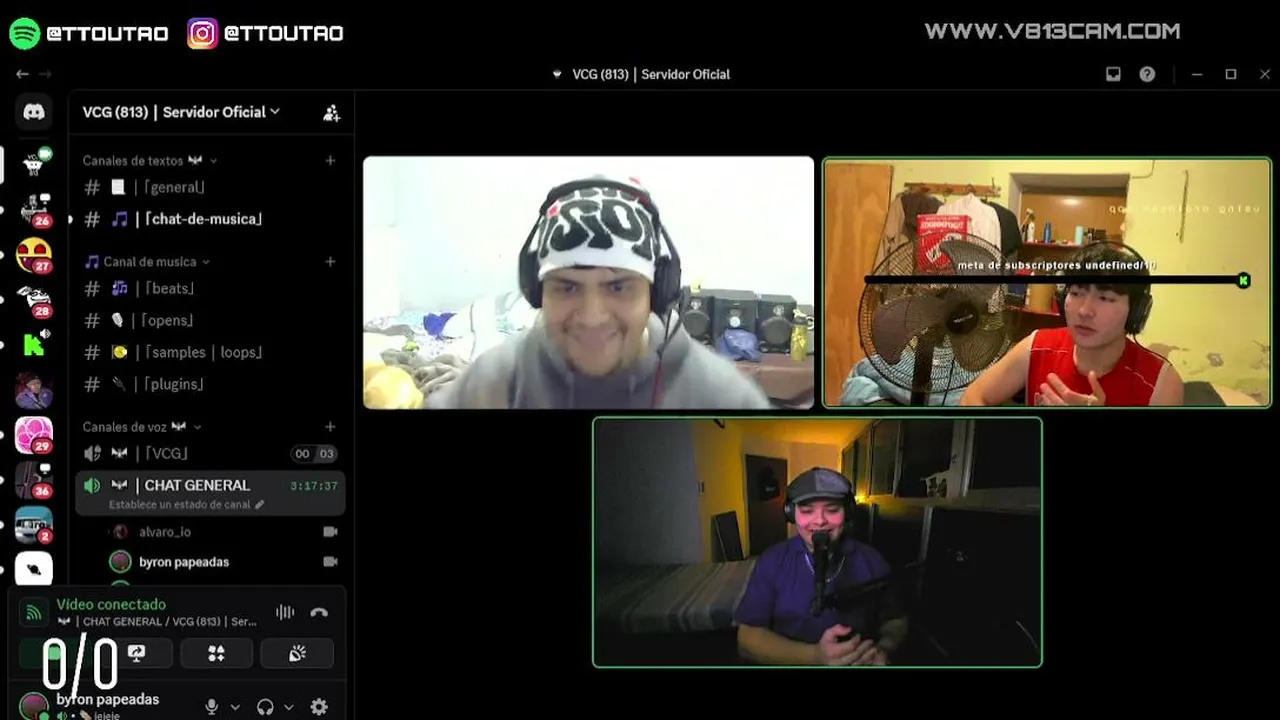Toggle microphone mute
Image resolution: width=1280 pixels, height=720 pixels.
(x=211, y=707)
